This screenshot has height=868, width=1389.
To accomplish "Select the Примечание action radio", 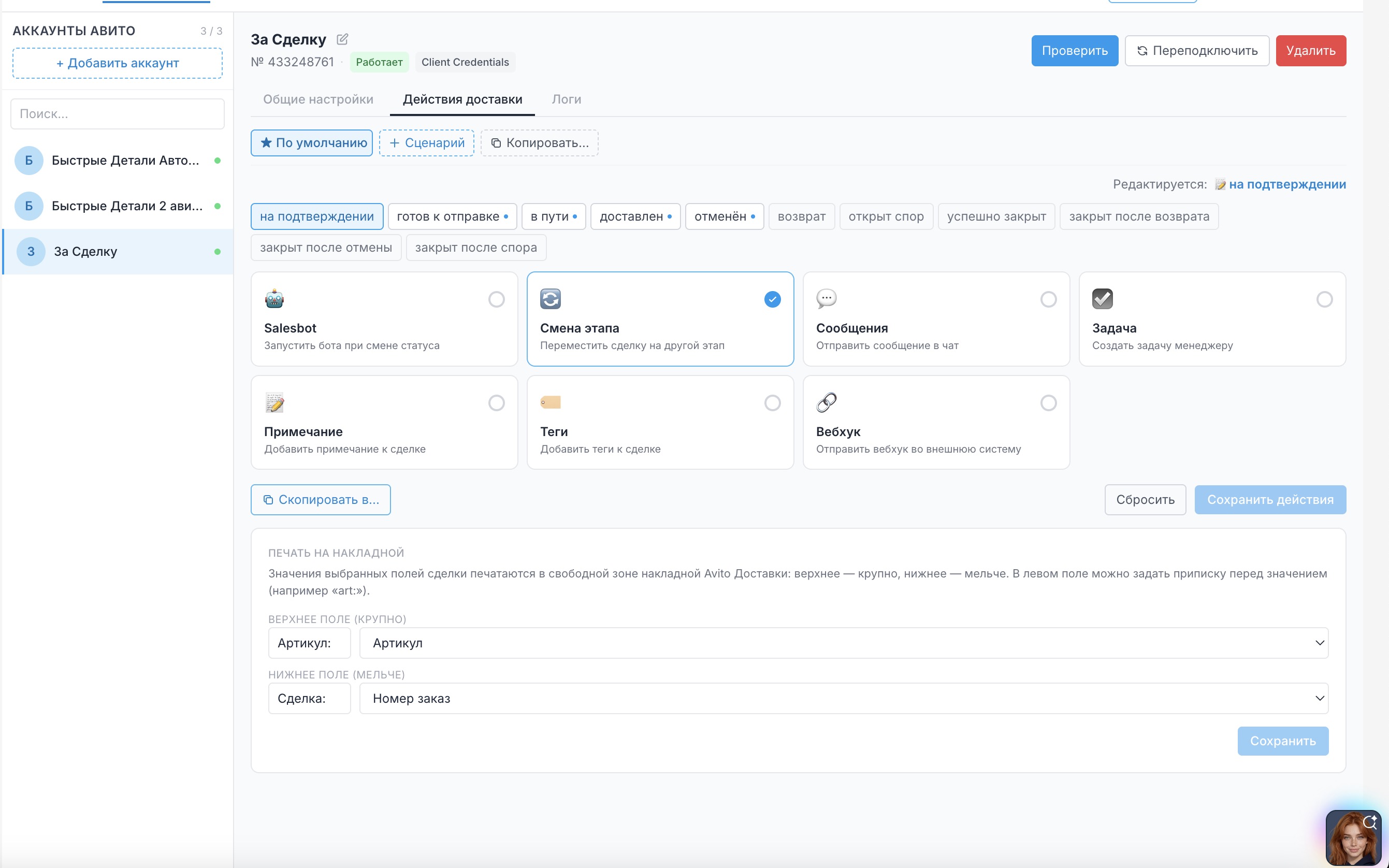I will (497, 403).
